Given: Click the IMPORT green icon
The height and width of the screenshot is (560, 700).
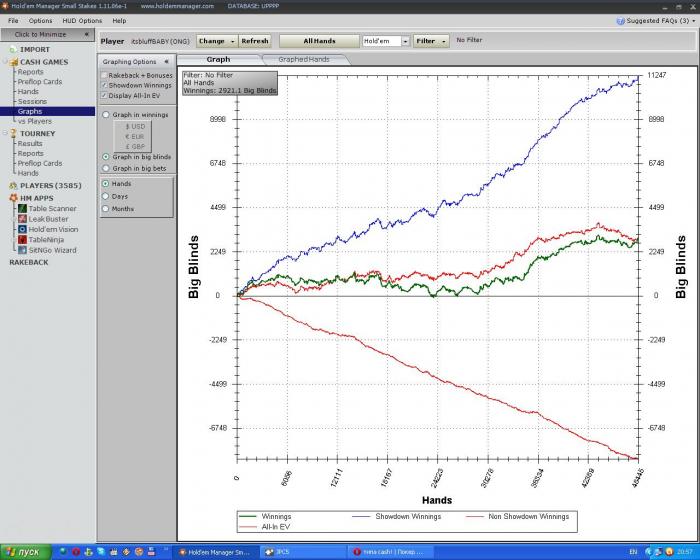Looking at the screenshot, I should [13, 49].
